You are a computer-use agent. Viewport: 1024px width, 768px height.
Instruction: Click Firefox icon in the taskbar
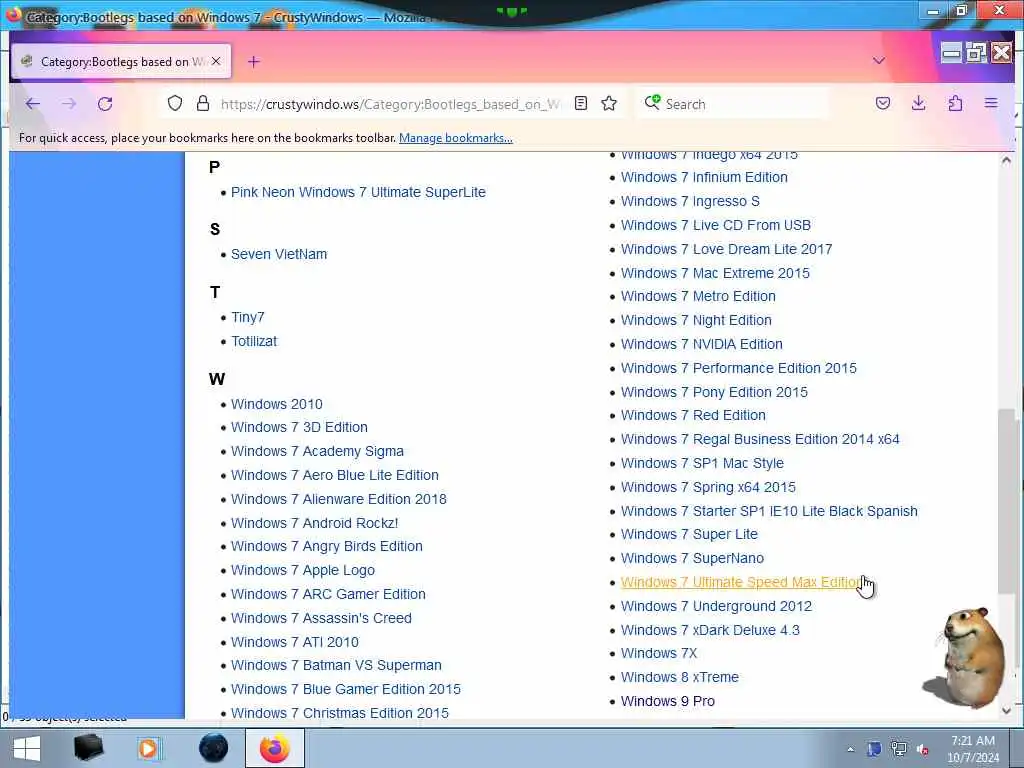[275, 748]
